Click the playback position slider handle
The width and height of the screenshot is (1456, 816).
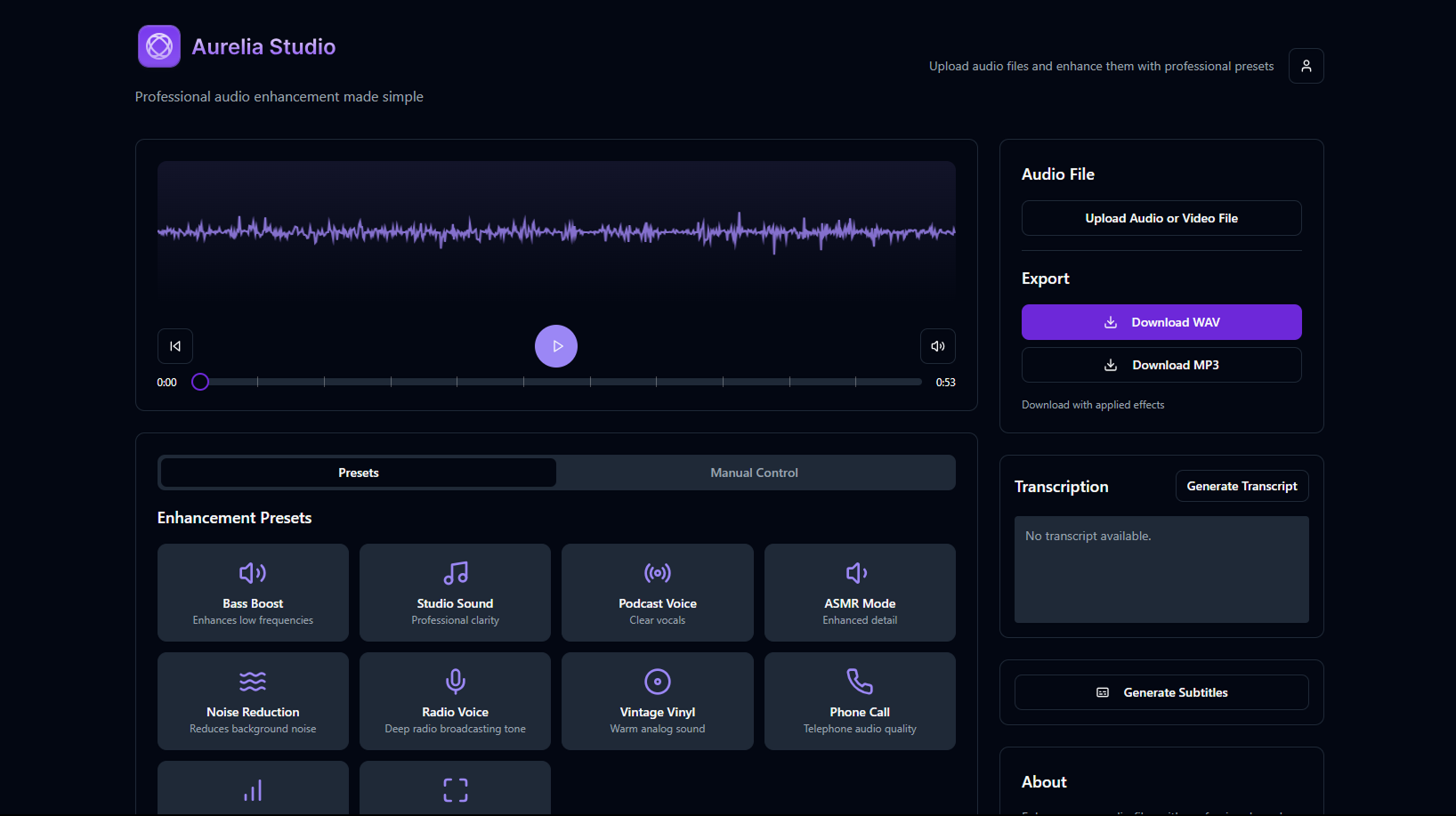pos(200,382)
